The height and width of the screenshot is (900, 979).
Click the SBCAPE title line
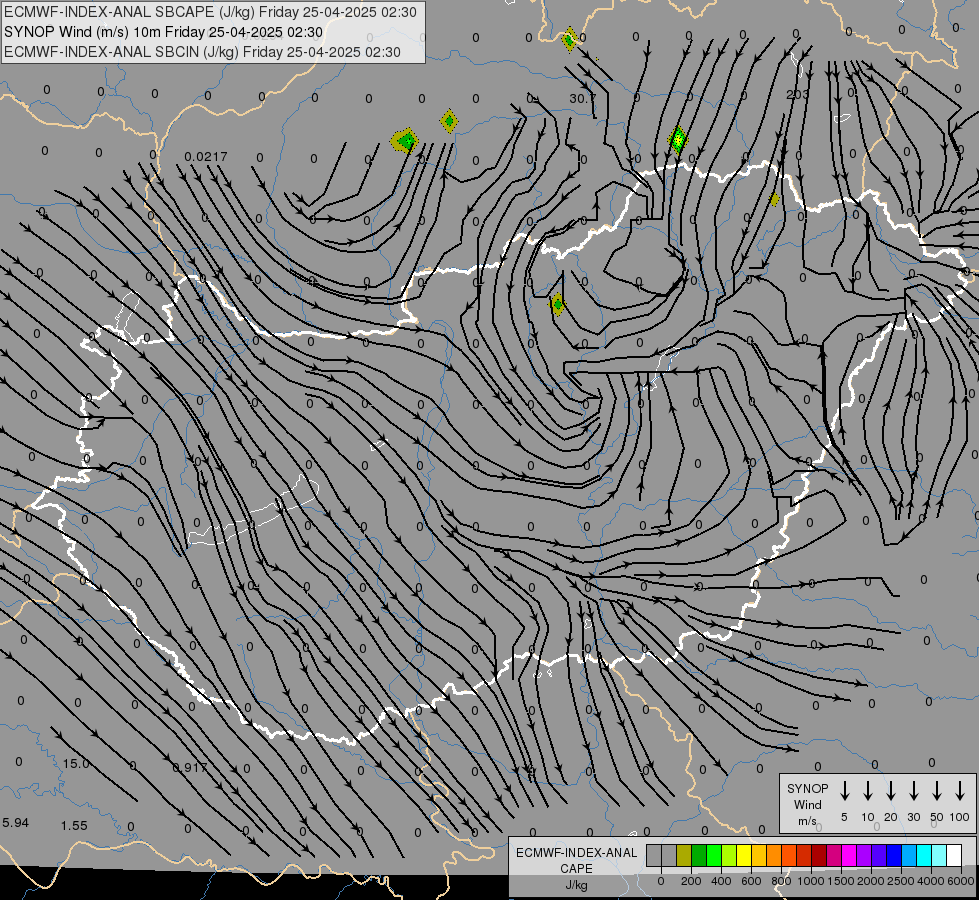(210, 12)
